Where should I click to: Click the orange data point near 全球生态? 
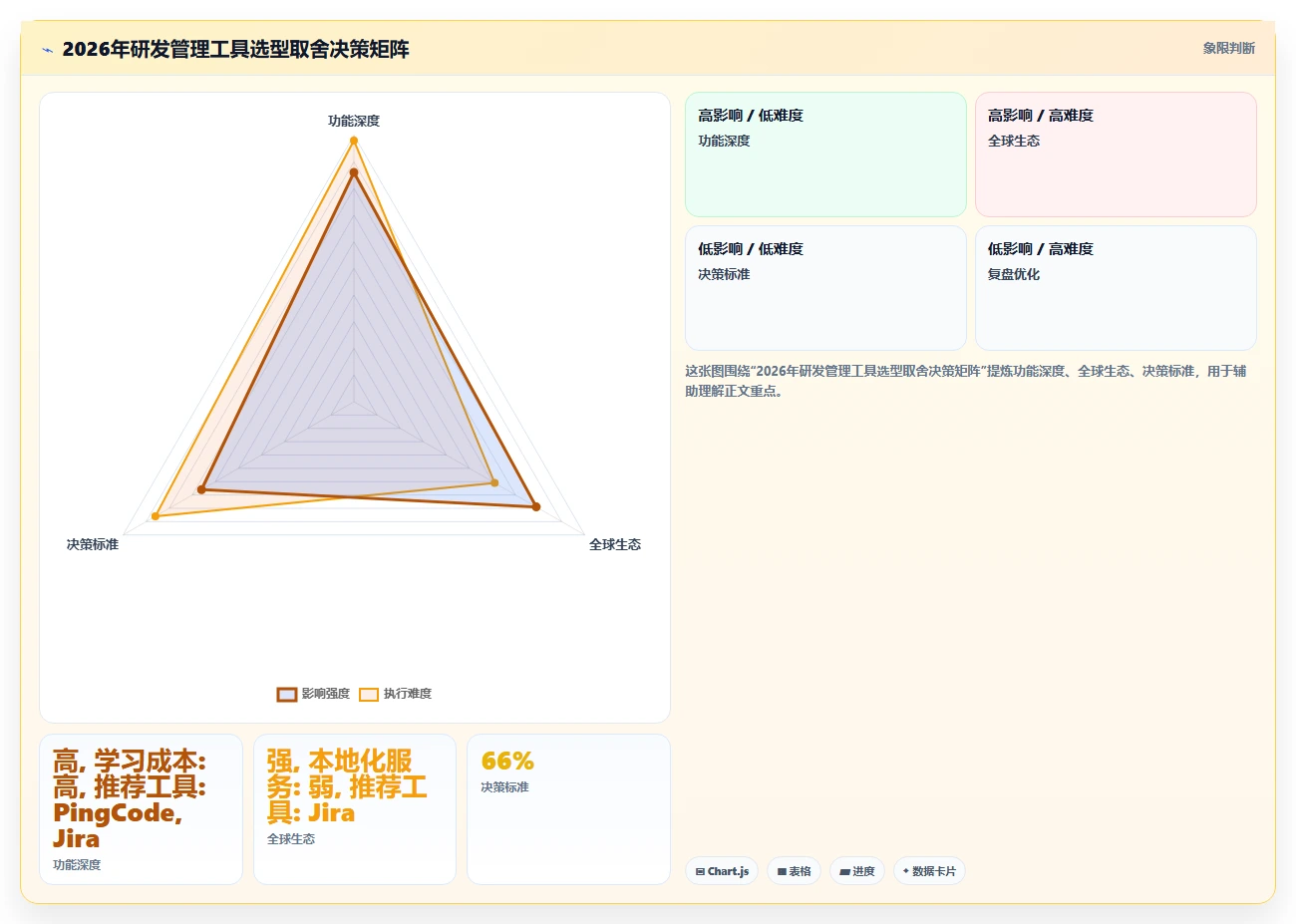pos(494,482)
